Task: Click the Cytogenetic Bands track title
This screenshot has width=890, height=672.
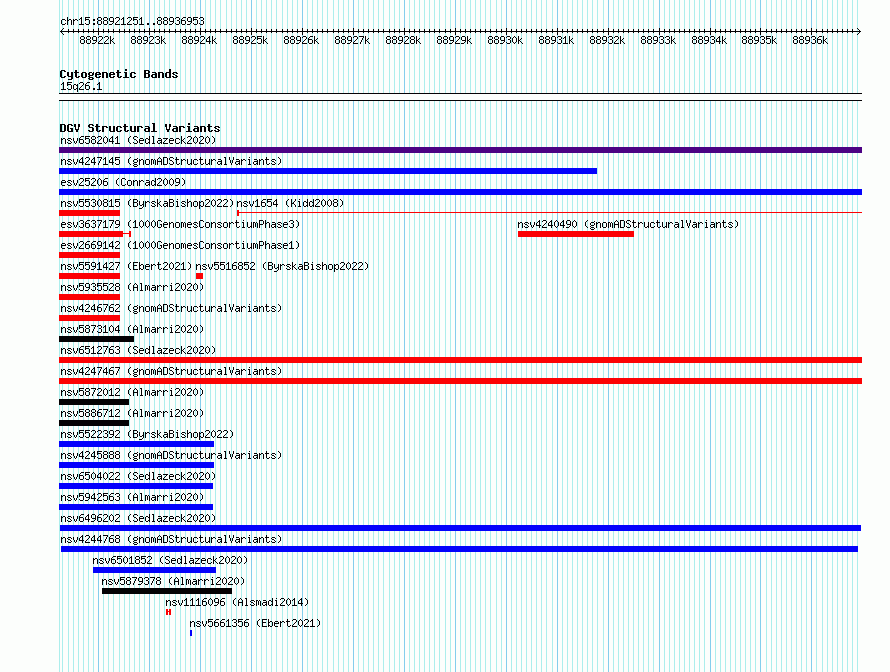Action: pos(119,74)
